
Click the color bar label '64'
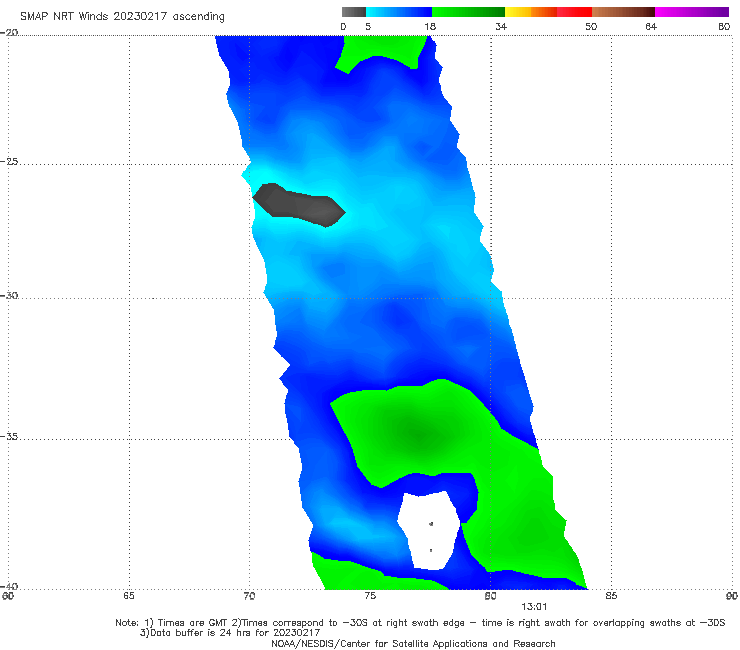coord(651,26)
